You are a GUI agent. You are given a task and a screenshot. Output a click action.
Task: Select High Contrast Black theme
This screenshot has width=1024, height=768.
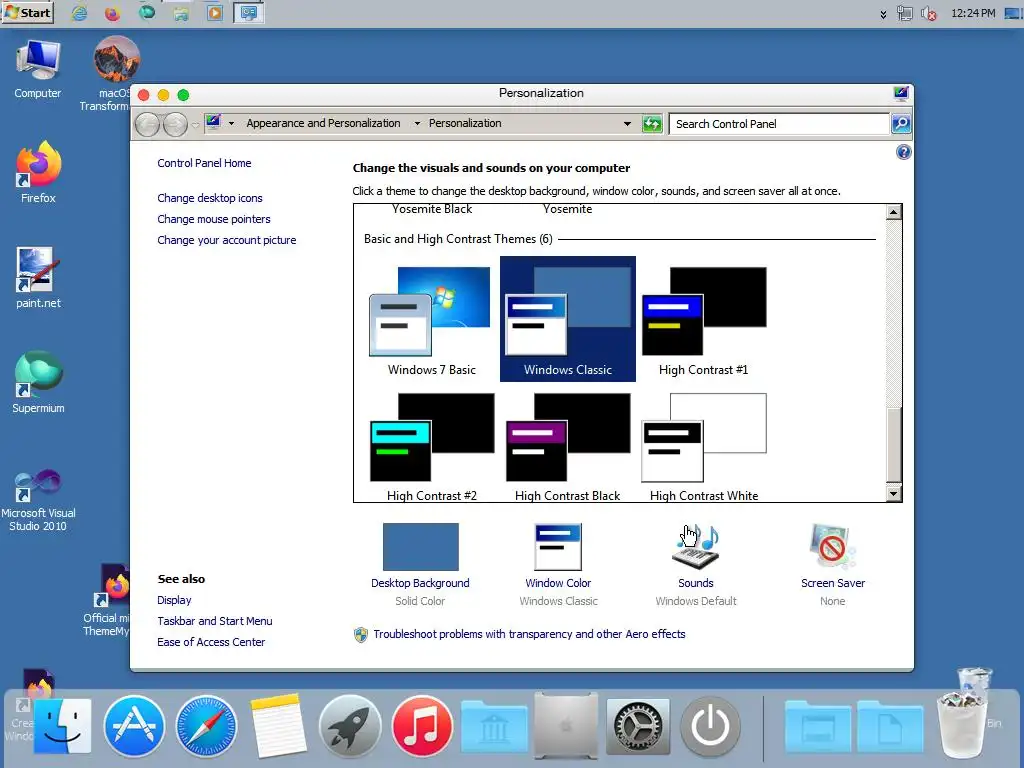[568, 445]
